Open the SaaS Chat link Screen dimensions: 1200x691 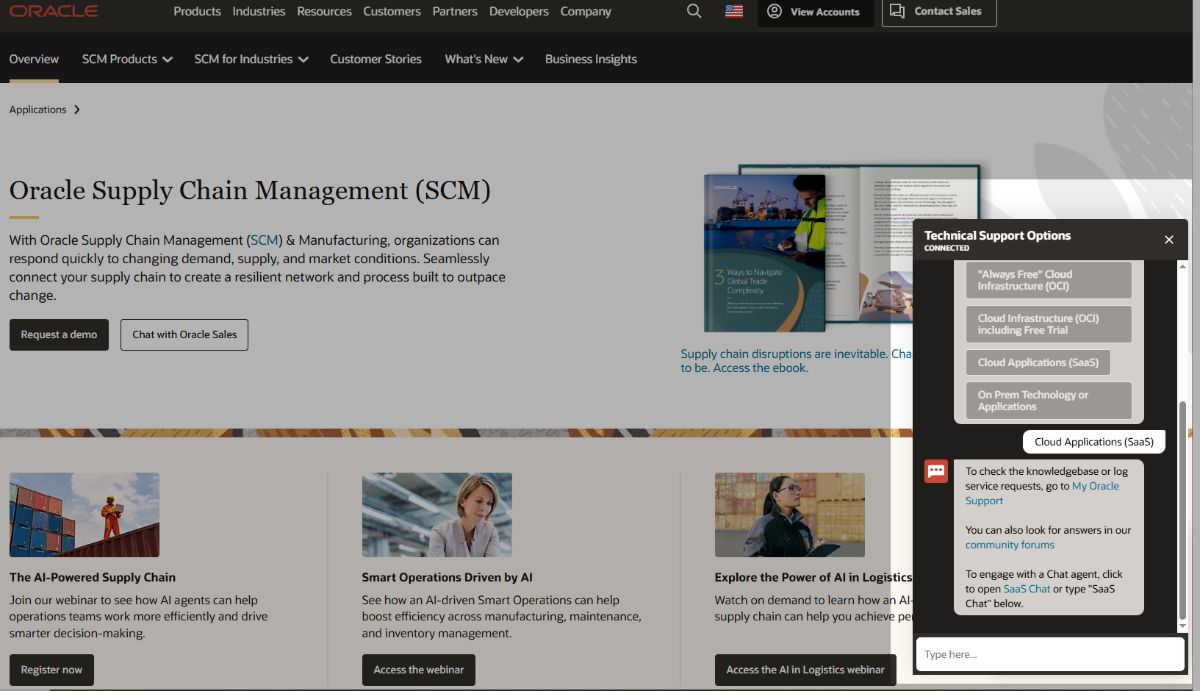[1027, 589]
